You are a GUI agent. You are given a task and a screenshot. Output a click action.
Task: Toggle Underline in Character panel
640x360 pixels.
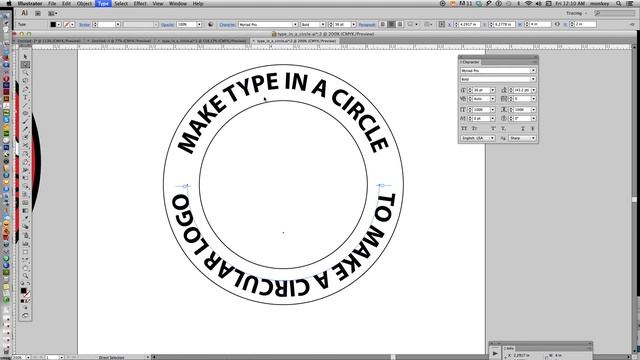[x=523, y=129]
